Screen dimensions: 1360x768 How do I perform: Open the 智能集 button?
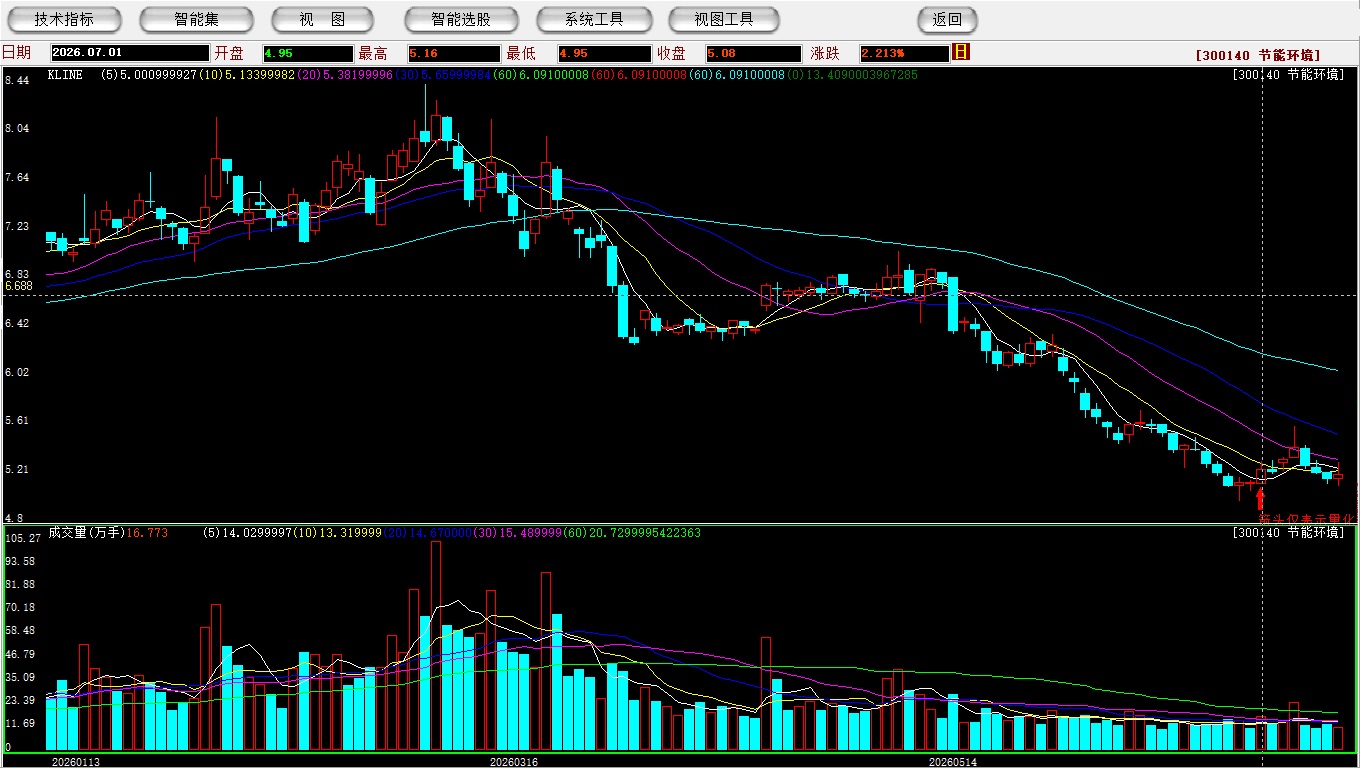click(197, 19)
